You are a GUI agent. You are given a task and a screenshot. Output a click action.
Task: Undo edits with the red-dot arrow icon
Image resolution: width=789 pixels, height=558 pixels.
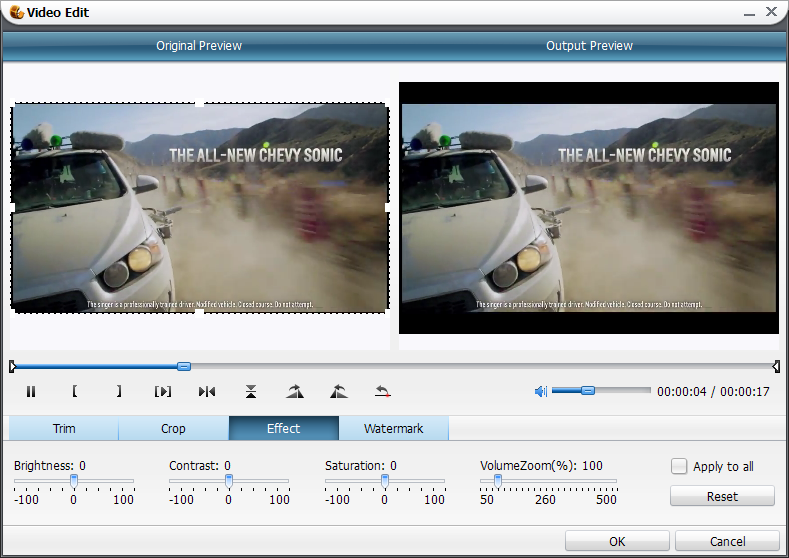383,391
